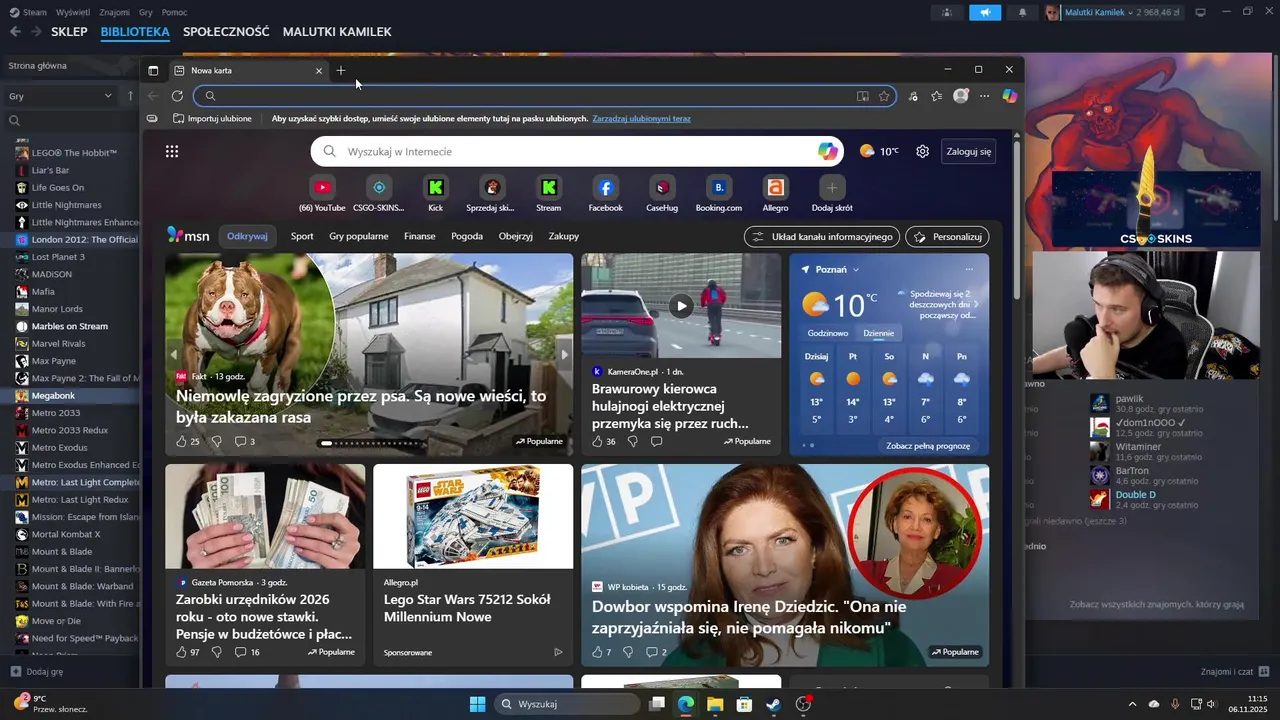Open comments on Zarobki urzędników article
Image resolution: width=1280 pixels, height=720 pixels.
point(247,652)
